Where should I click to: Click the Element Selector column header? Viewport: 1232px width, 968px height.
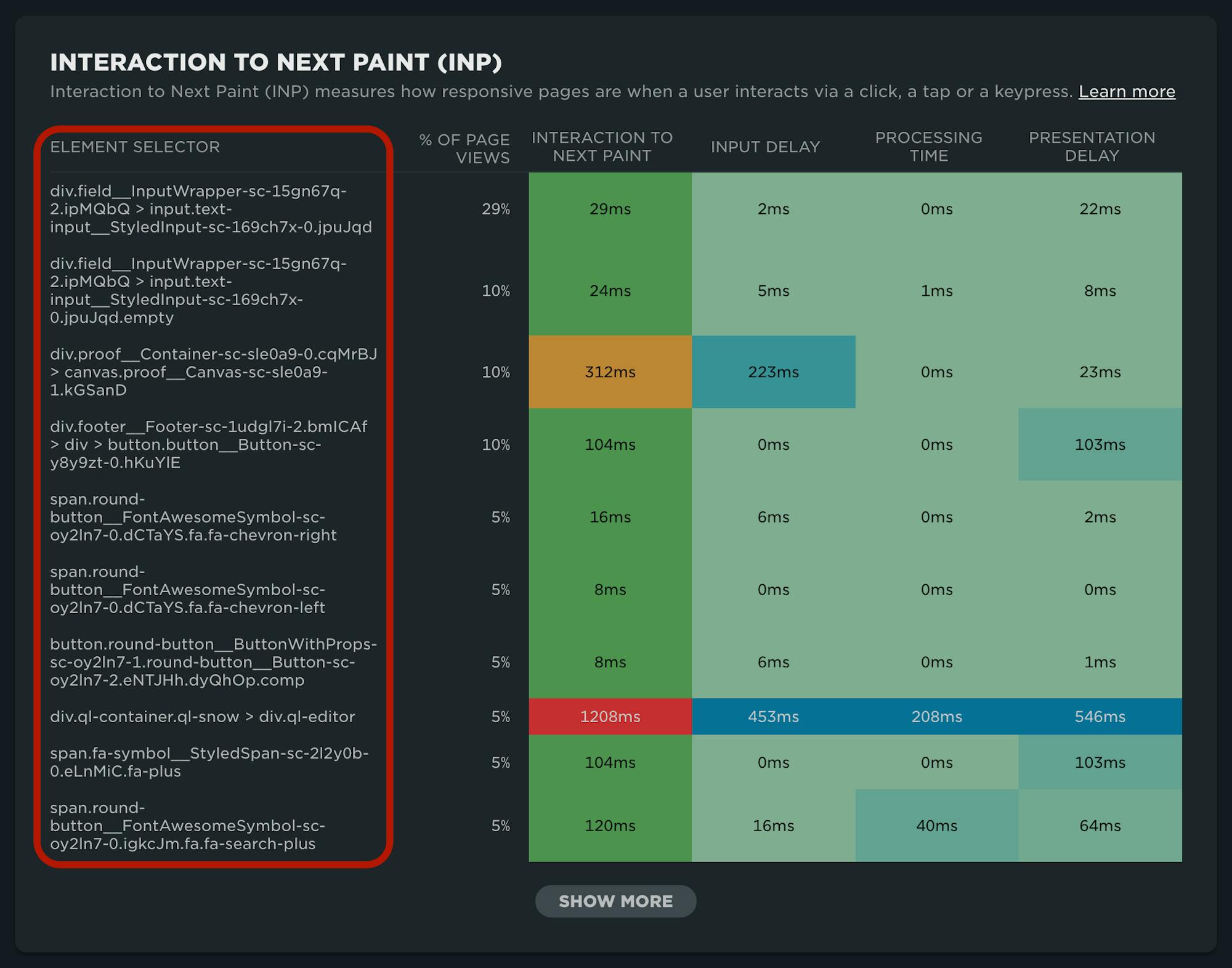(x=135, y=147)
